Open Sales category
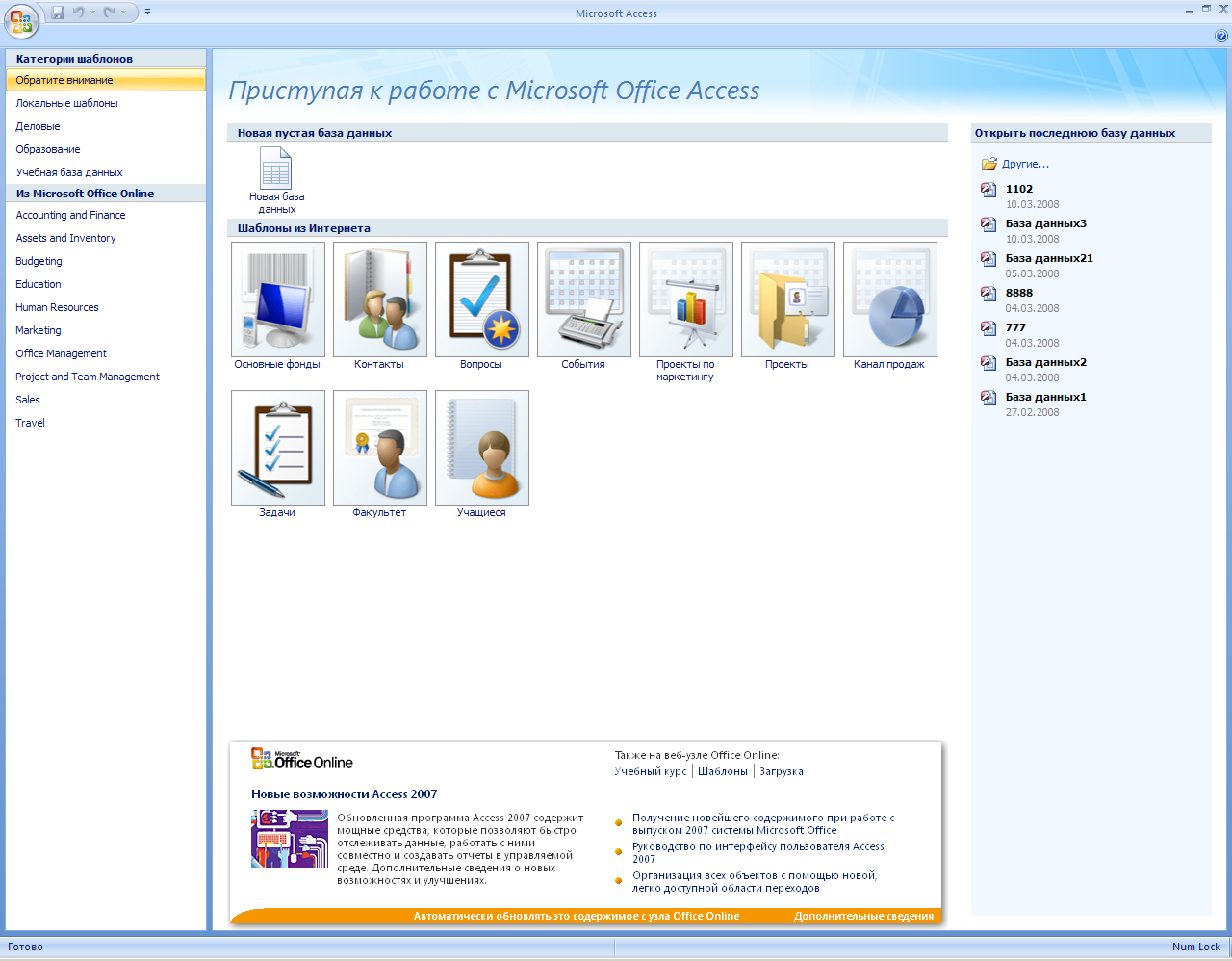Image resolution: width=1232 pixels, height=961 pixels. click(106, 400)
